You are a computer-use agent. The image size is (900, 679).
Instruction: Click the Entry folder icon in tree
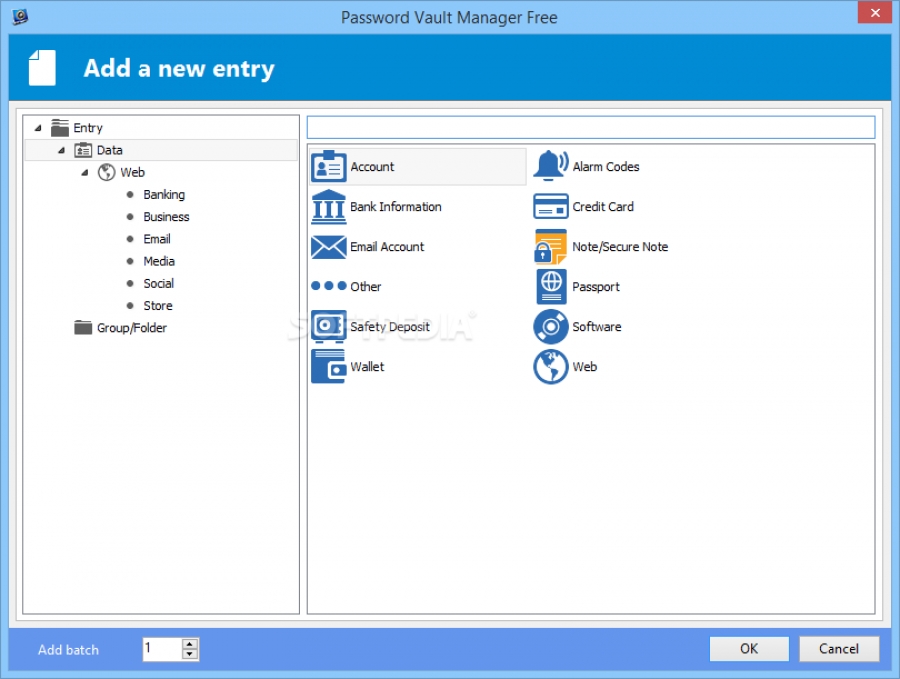tap(60, 127)
